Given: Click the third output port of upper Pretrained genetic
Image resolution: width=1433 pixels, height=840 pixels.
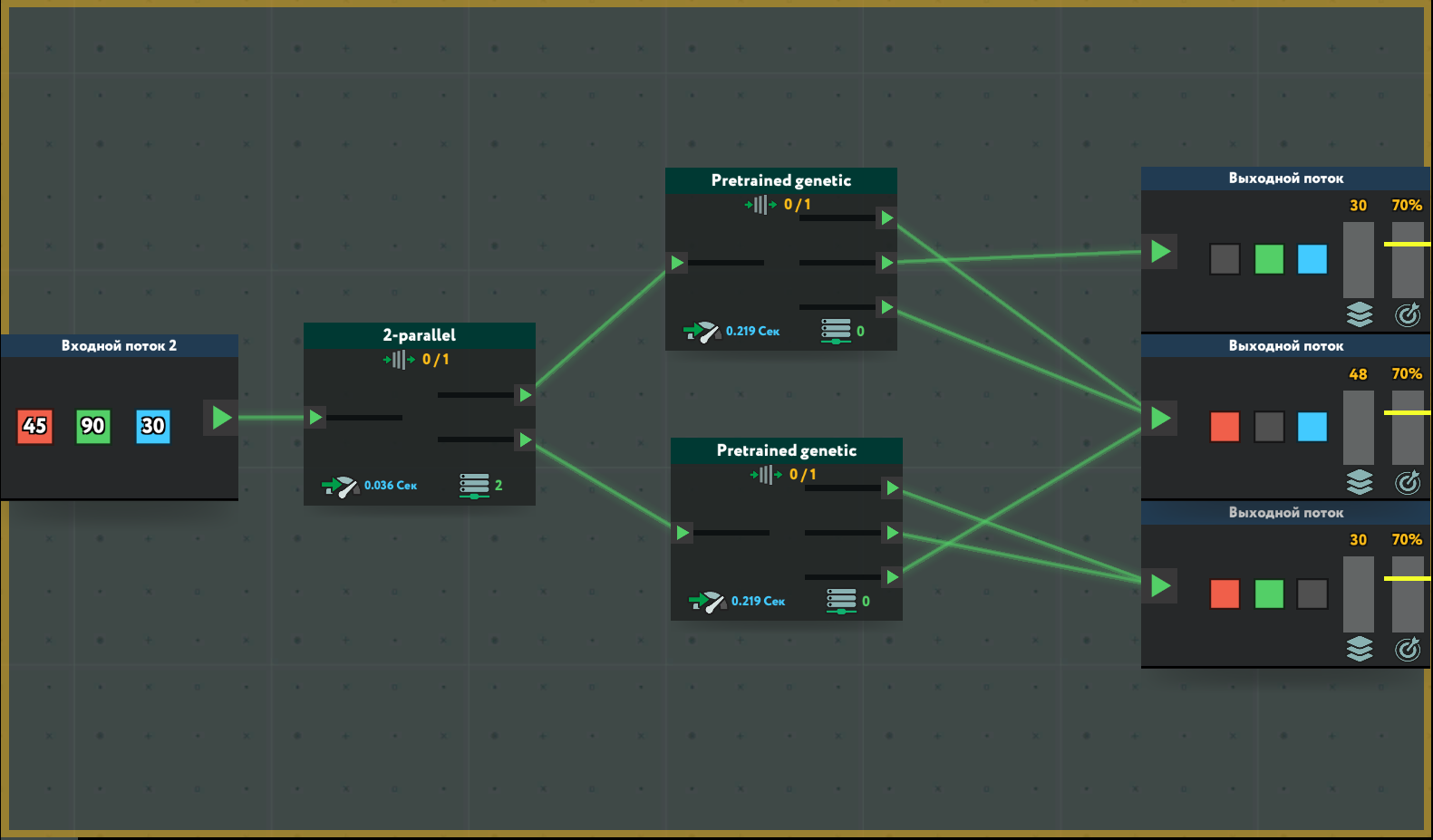Looking at the screenshot, I should click(887, 307).
